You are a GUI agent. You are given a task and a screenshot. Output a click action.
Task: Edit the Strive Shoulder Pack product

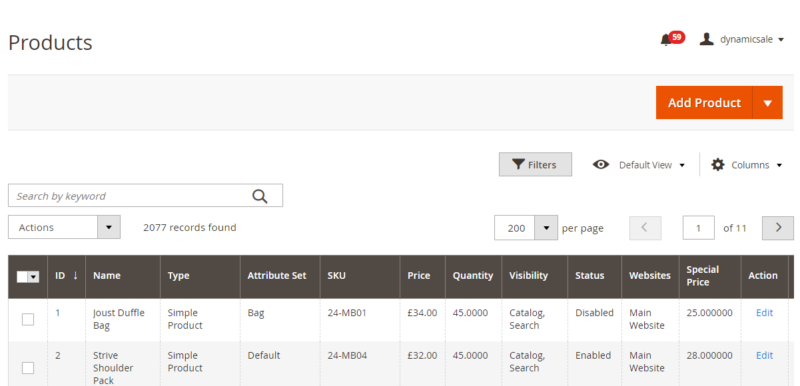[x=764, y=355]
